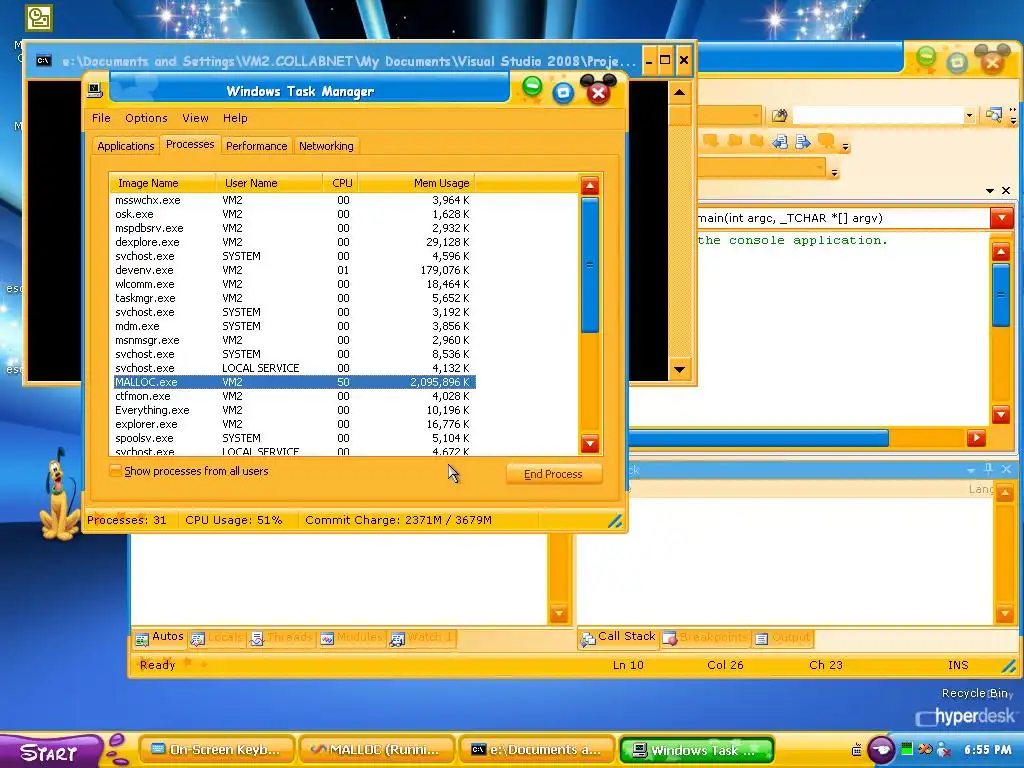Switch to the Applications tab
The height and width of the screenshot is (768, 1024).
[x=125, y=146]
